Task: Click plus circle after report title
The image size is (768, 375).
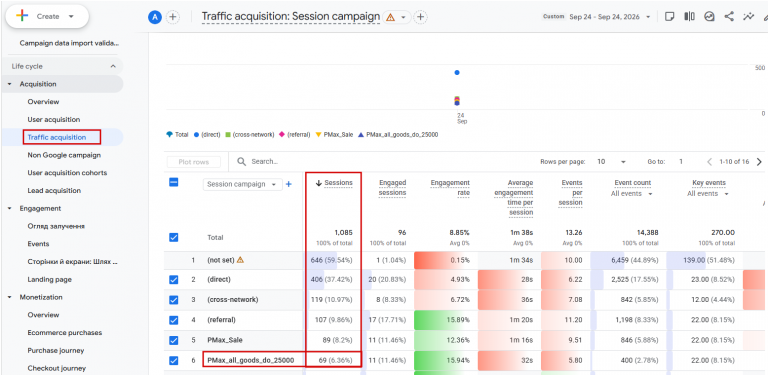Action: [420, 17]
